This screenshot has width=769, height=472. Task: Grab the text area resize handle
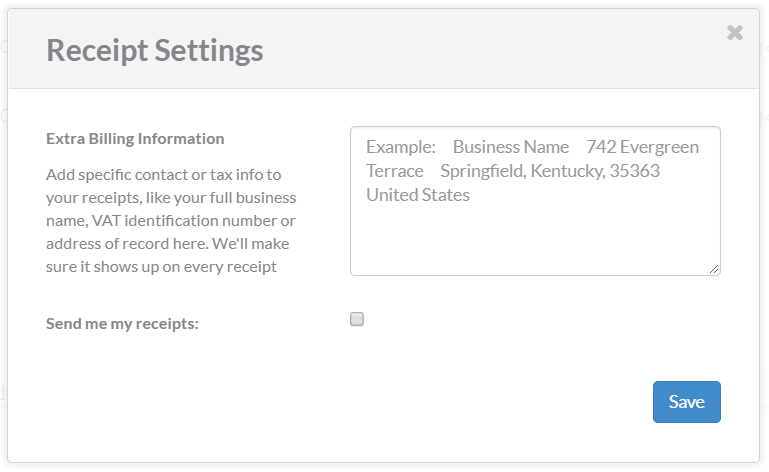tap(715, 269)
